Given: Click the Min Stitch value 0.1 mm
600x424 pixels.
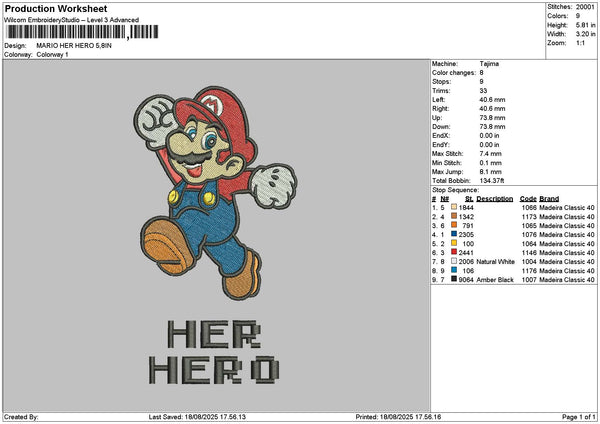Looking at the screenshot, I should click(x=491, y=163).
